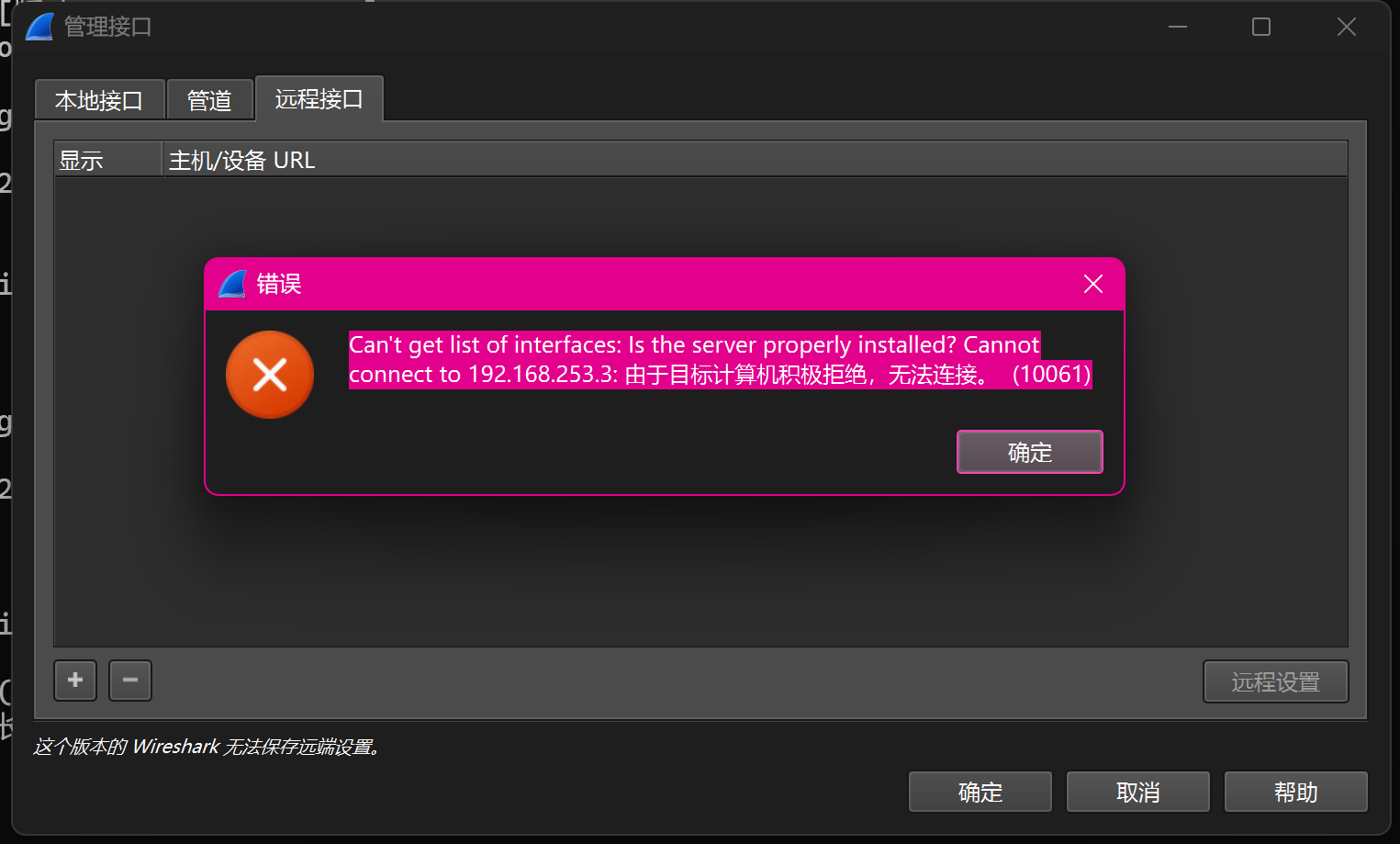
Task: Click the red error X icon in dialog
Action: tap(270, 375)
